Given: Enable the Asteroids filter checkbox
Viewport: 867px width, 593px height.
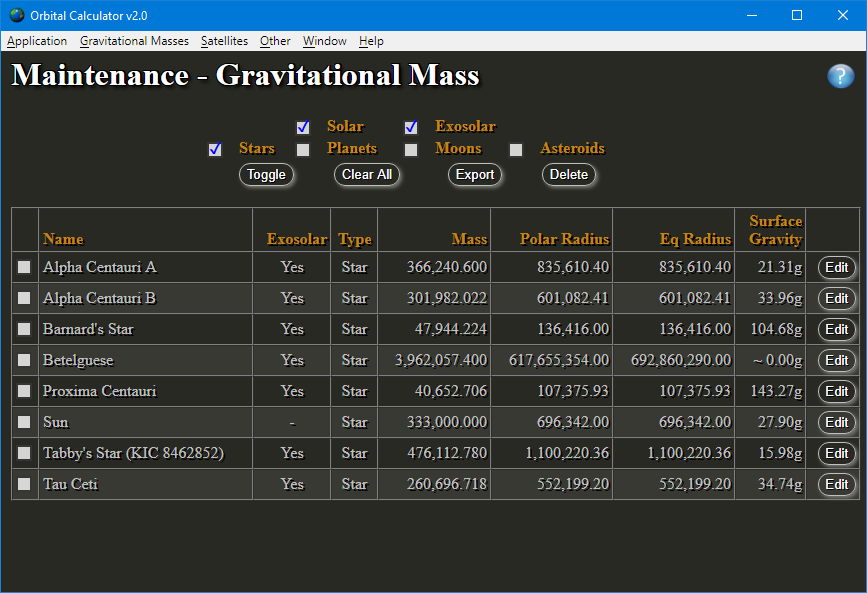Looking at the screenshot, I should (x=516, y=149).
